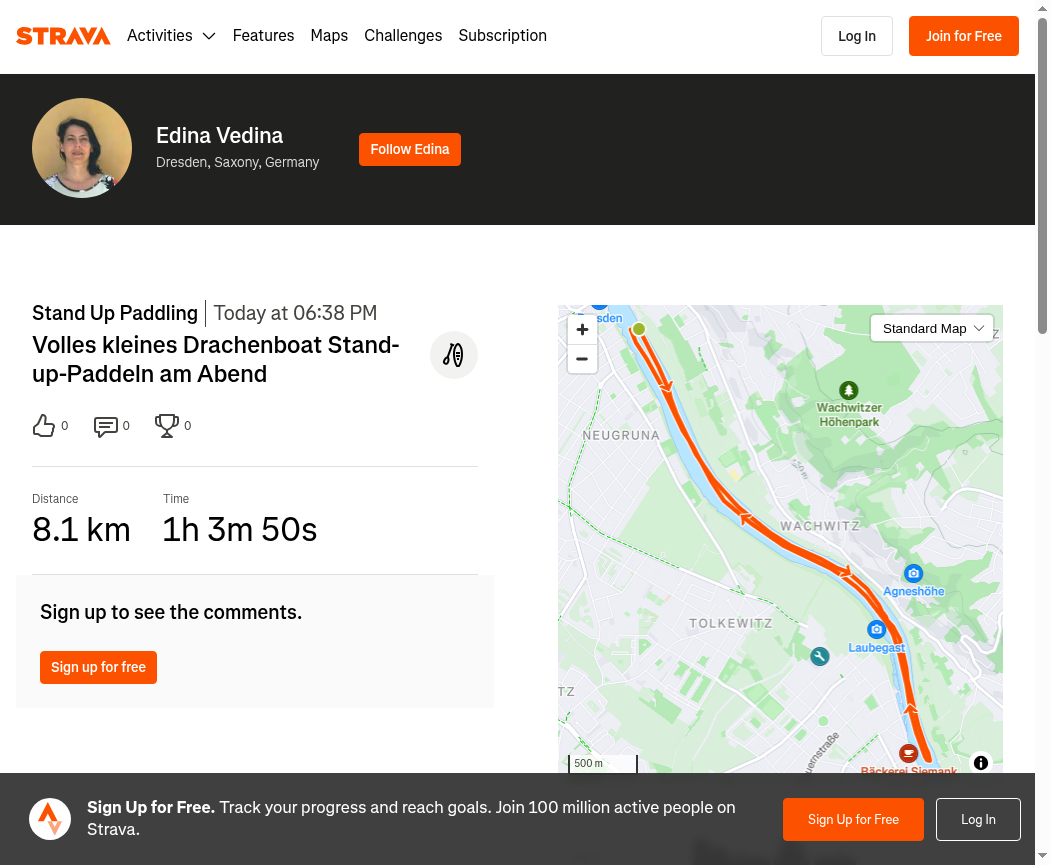Open the Challenges menu item
The image size is (1050, 865).
[403, 35]
